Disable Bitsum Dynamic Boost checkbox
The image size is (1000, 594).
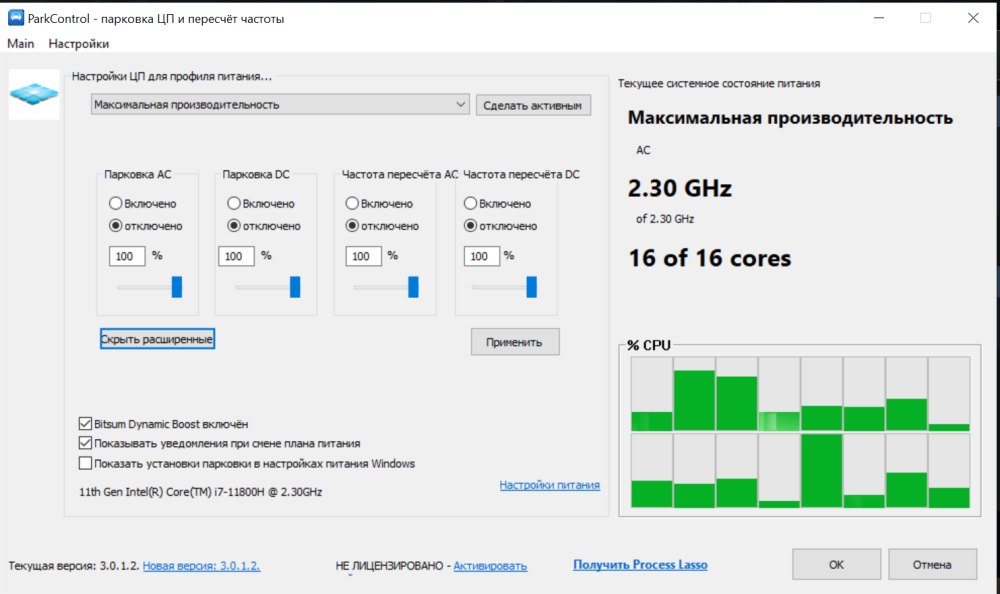click(x=85, y=423)
